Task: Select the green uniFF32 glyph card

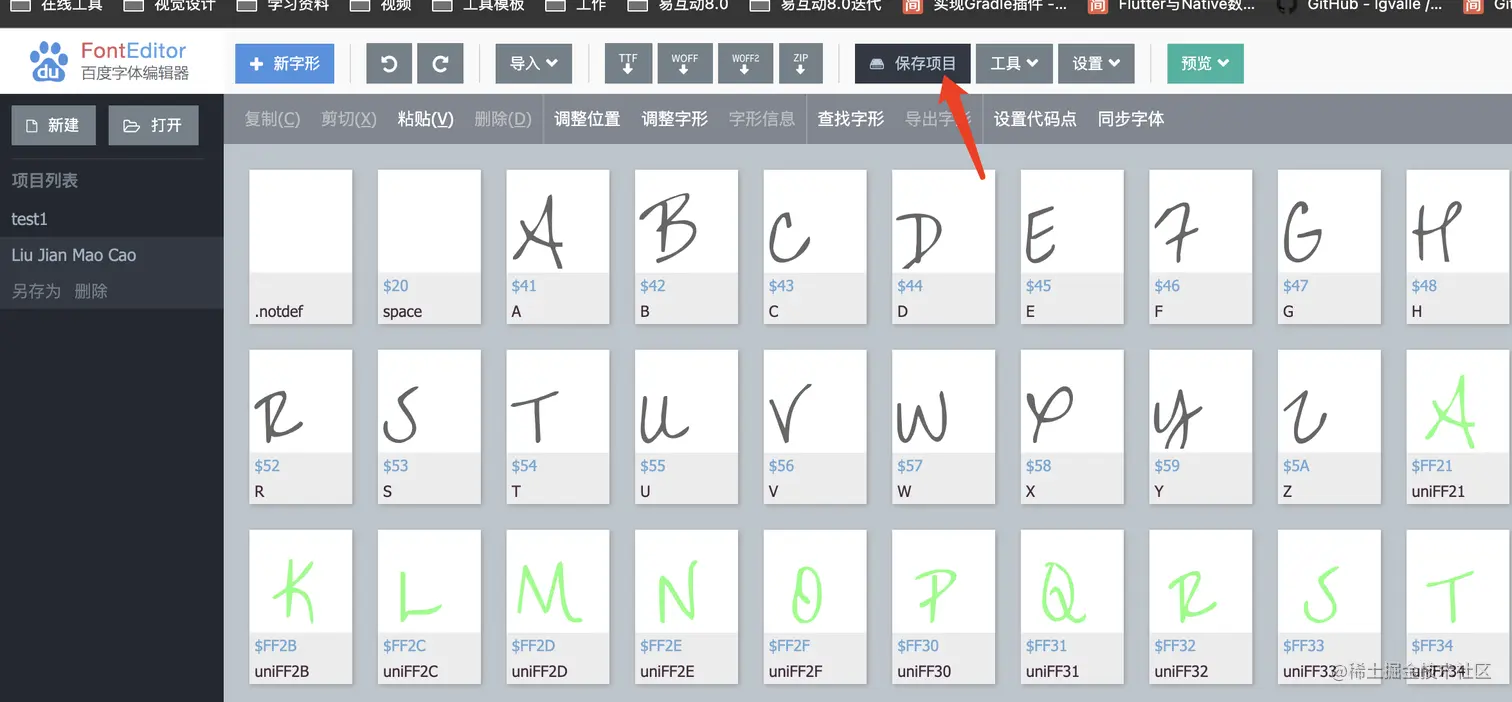Action: coord(1201,606)
